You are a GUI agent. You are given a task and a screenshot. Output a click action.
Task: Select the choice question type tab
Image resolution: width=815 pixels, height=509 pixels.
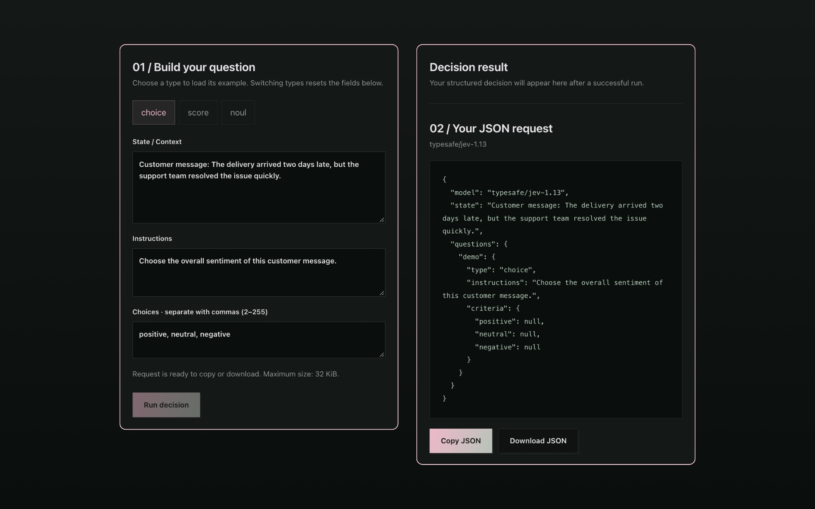(153, 112)
